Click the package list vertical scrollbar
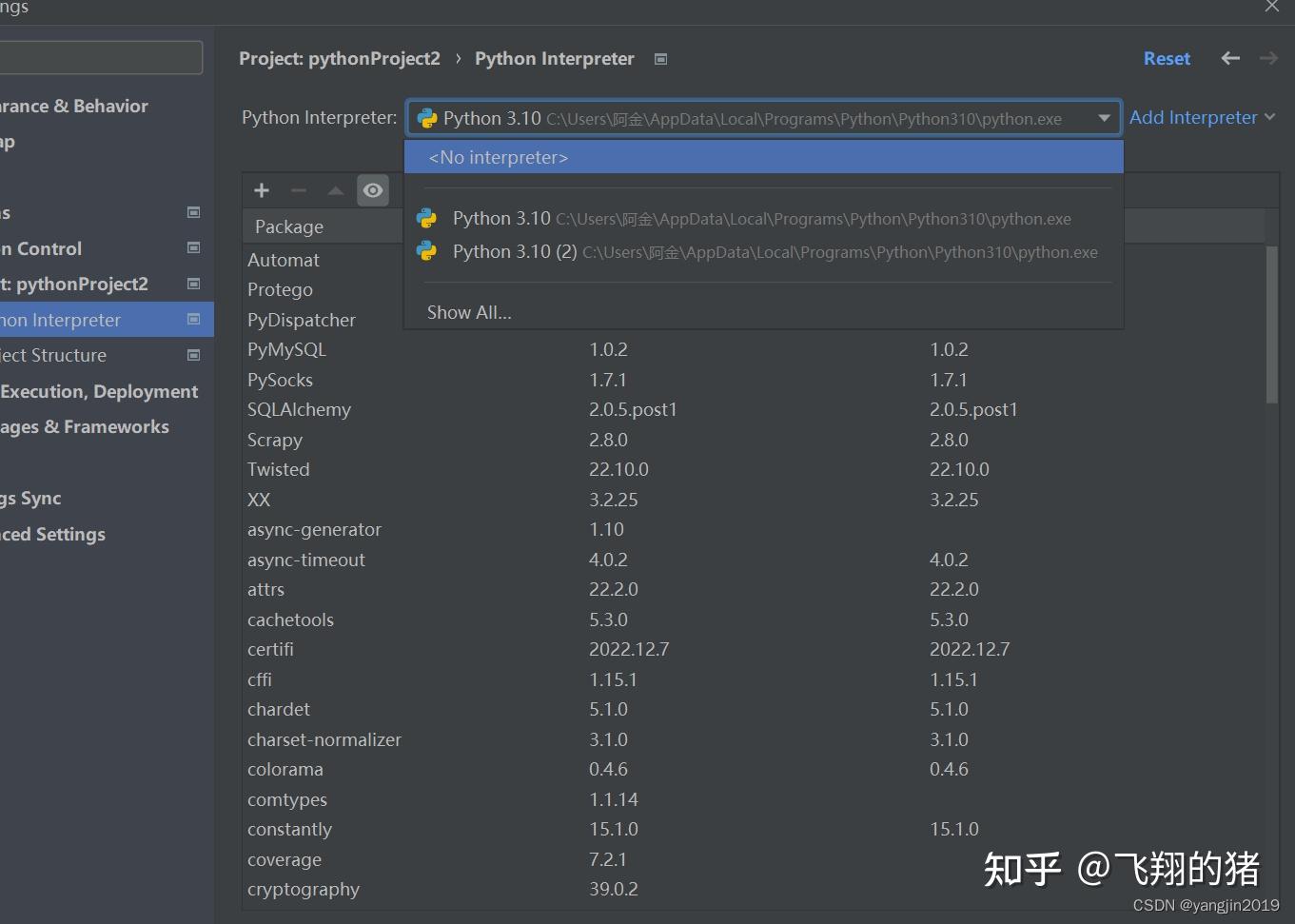This screenshot has width=1295, height=924. point(1272,324)
